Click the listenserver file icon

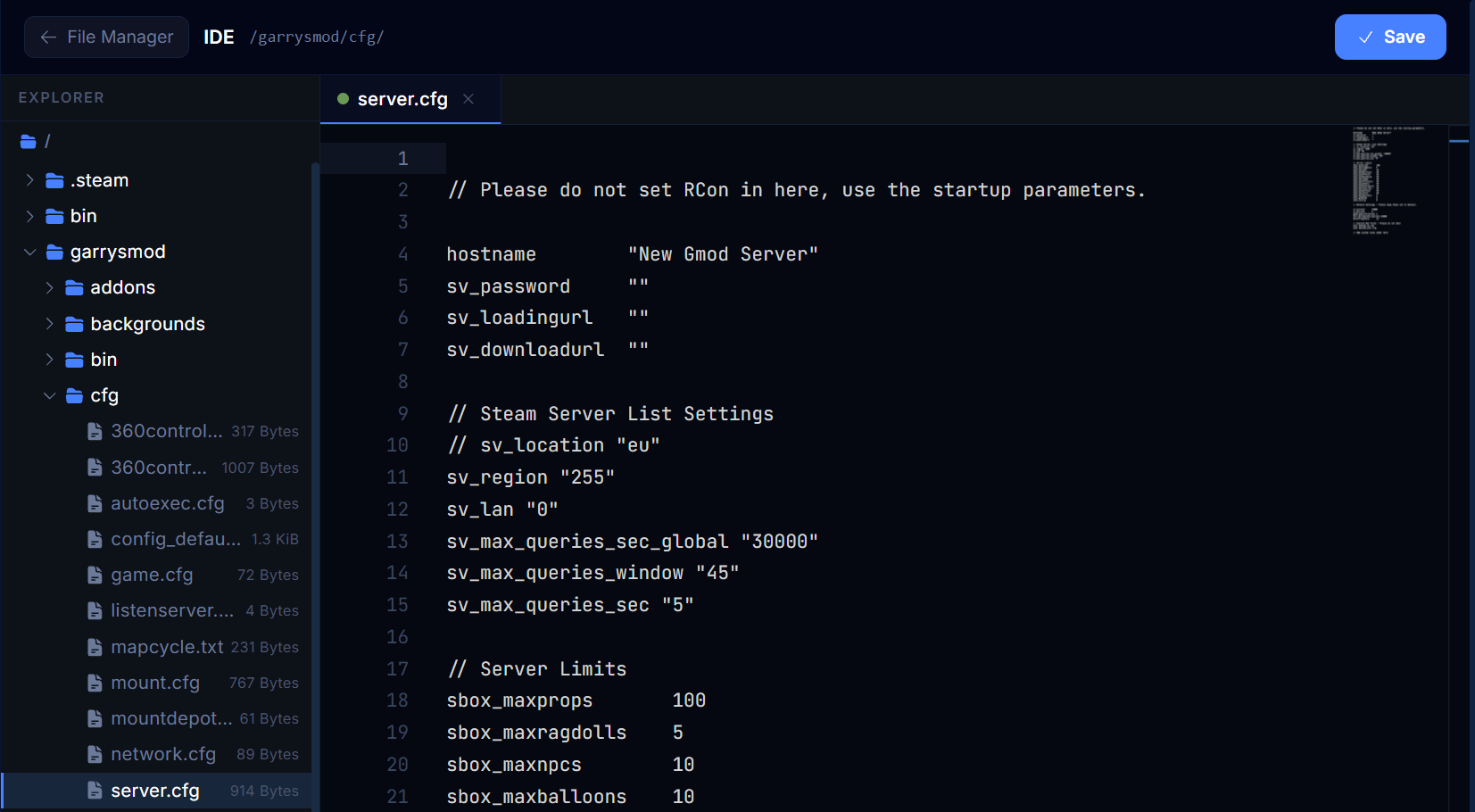pos(94,610)
